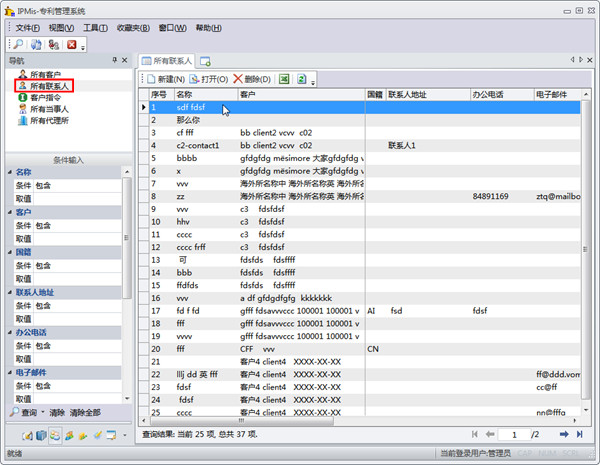The width and height of the screenshot is (600, 465).
Task: Click 清除 to clear the condition
Action: pyautogui.click(x=57, y=413)
